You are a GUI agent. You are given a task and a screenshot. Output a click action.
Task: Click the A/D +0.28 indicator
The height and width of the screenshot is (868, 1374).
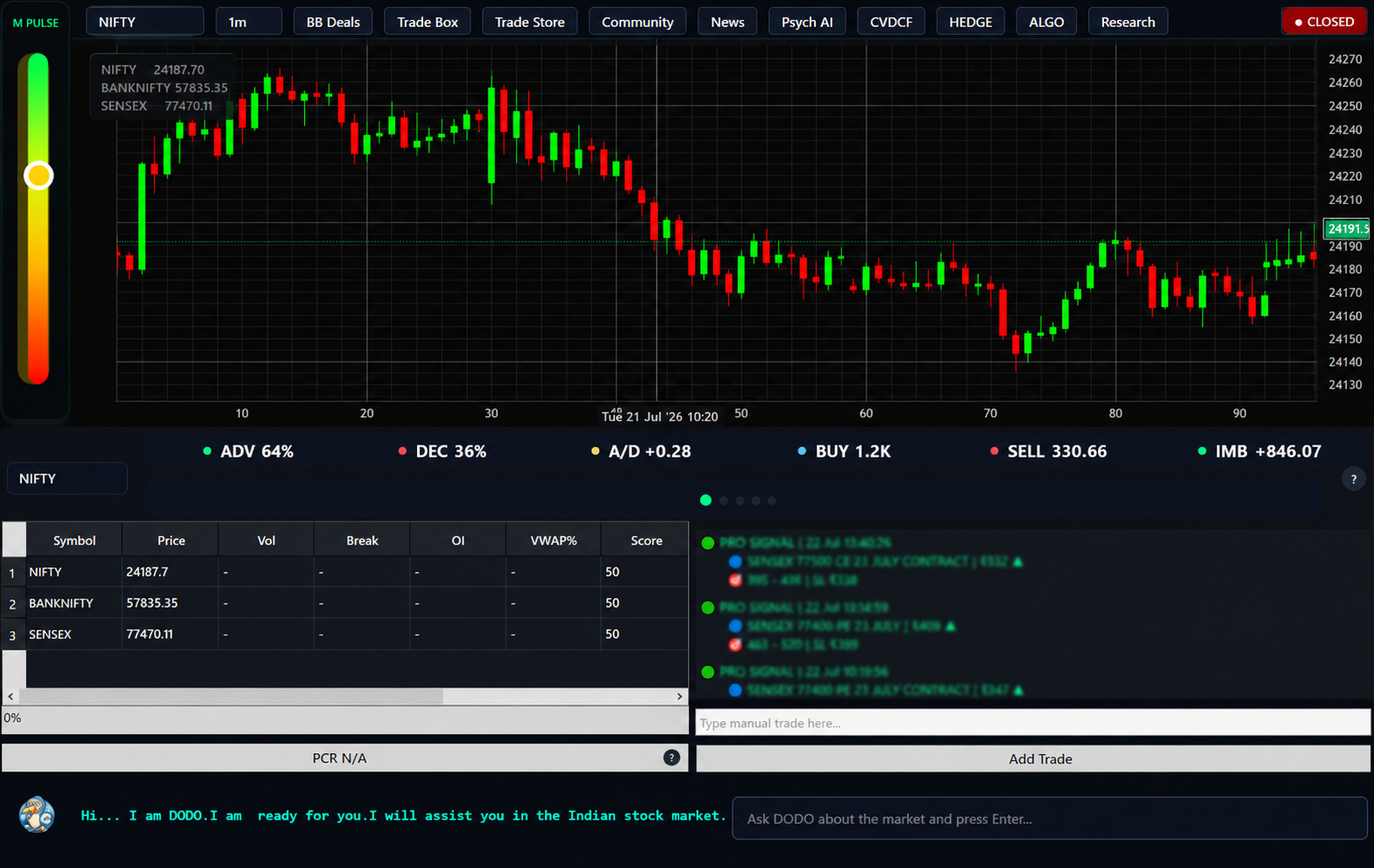point(641,451)
